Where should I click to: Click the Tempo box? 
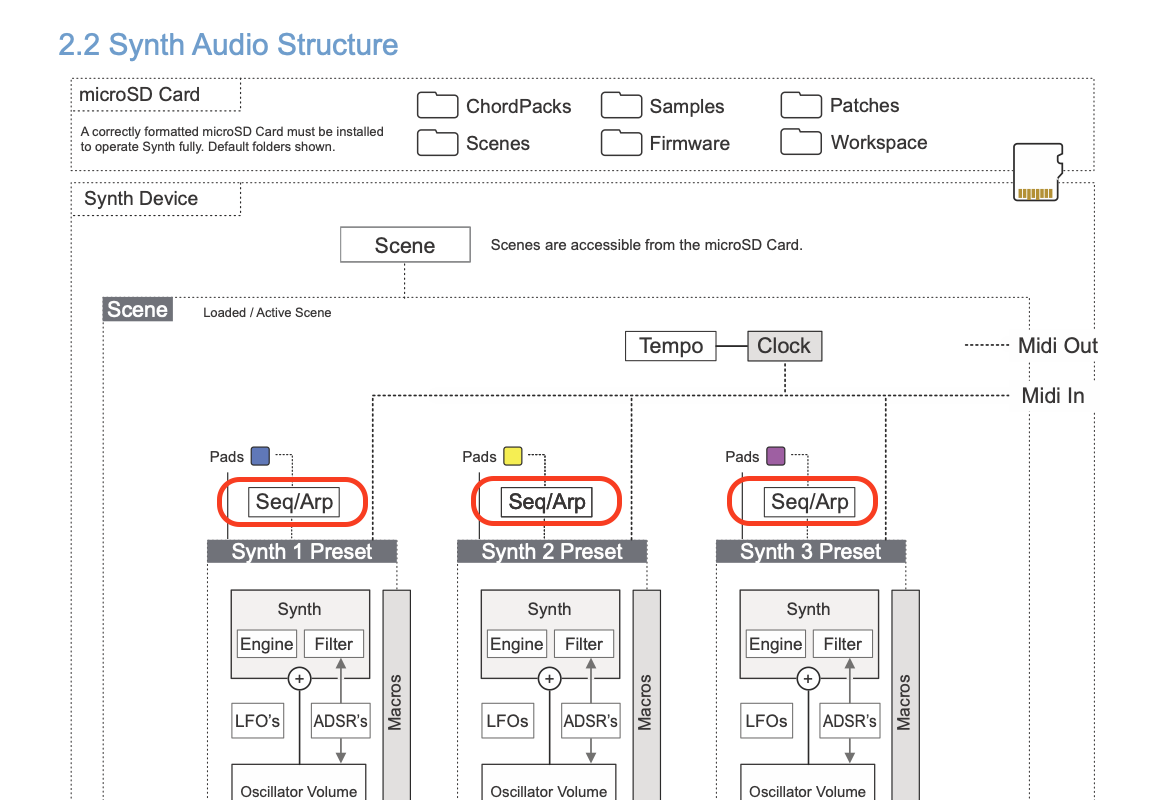pos(671,346)
